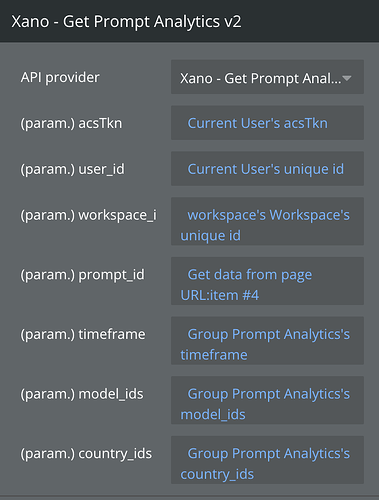Click the '(param.) acsTkn' label
The height and width of the screenshot is (500, 379).
71,124
